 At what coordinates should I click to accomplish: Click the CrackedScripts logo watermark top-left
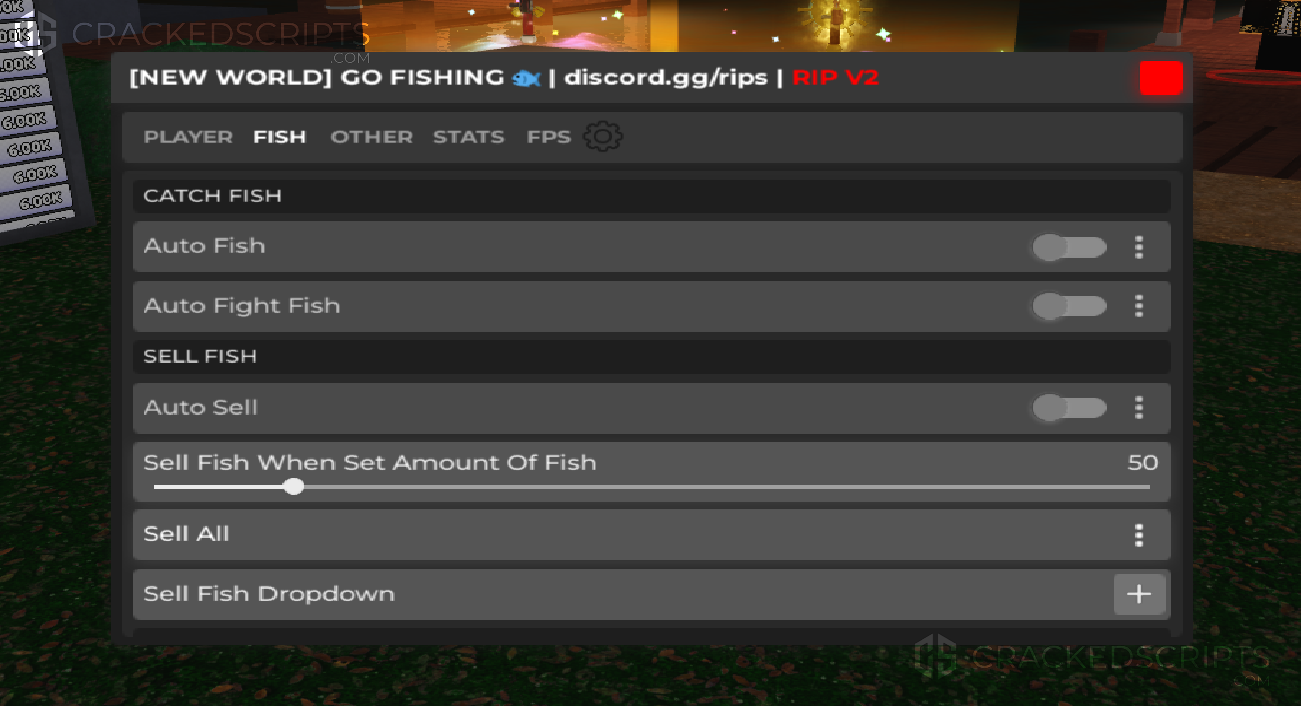(32, 33)
